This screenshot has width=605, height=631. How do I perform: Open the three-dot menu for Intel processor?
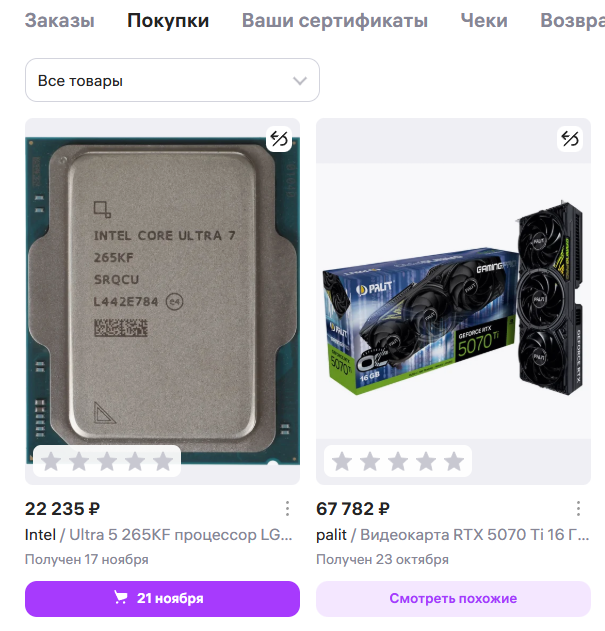287,509
